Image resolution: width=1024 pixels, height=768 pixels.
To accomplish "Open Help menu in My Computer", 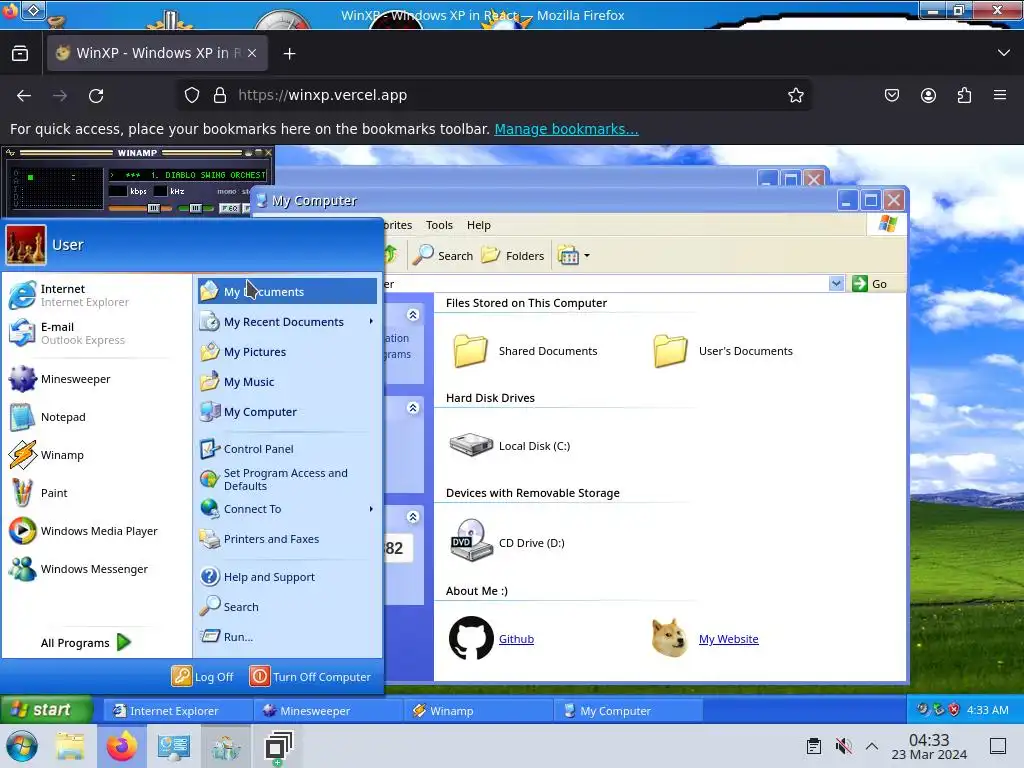I will 479,225.
